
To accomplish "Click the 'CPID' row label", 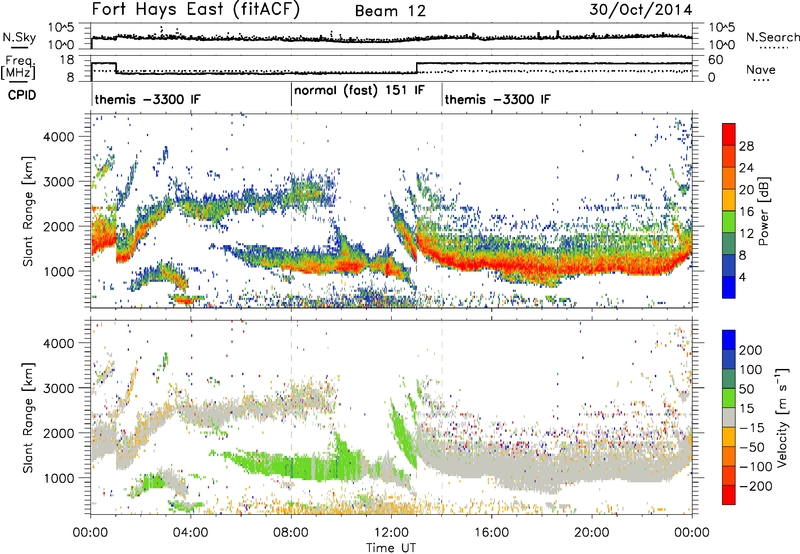I will [22, 95].
